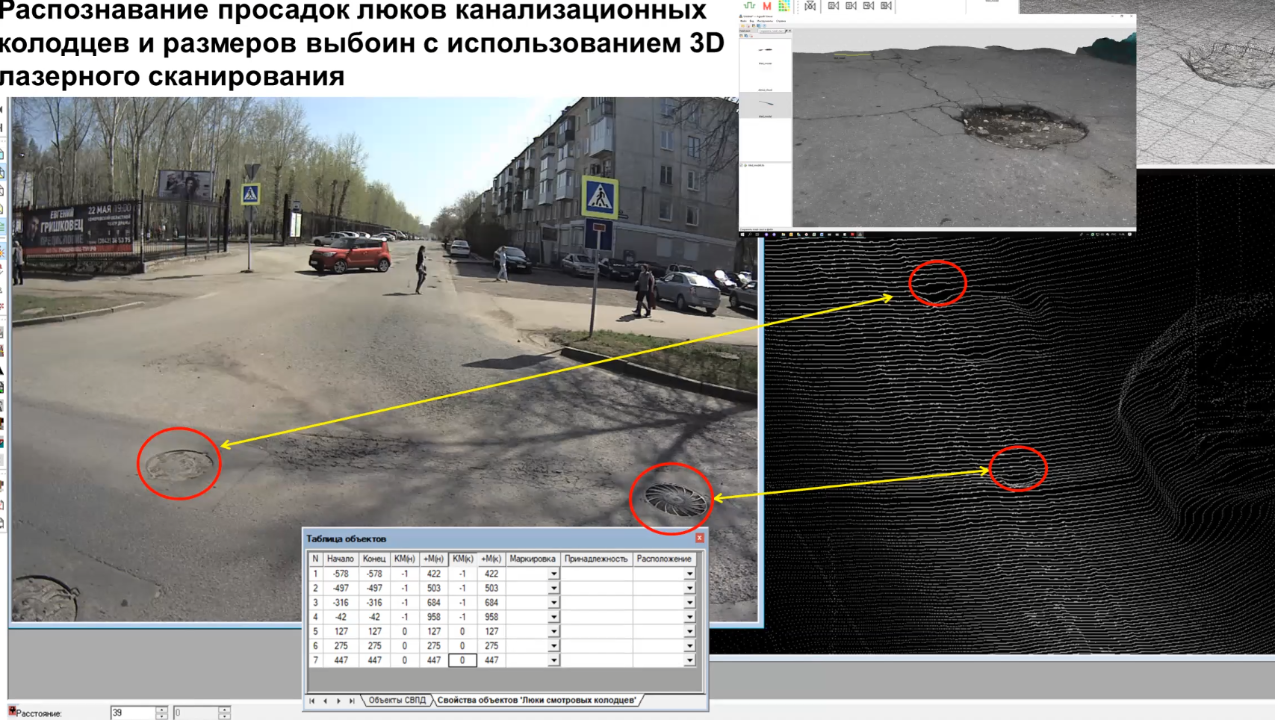Go to last record in object table

(x=352, y=701)
